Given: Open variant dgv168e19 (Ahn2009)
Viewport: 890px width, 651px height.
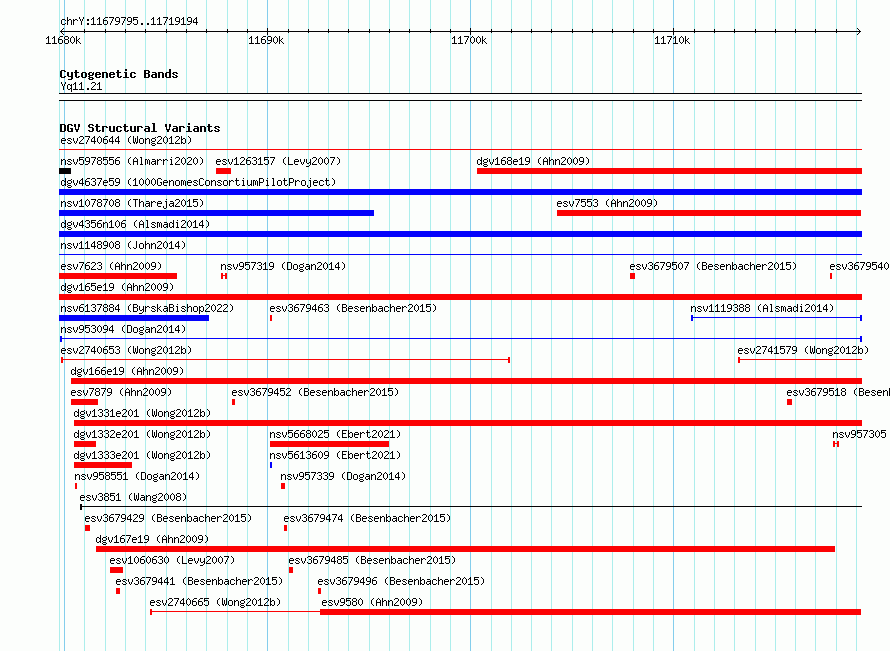Looking at the screenshot, I should point(533,161).
